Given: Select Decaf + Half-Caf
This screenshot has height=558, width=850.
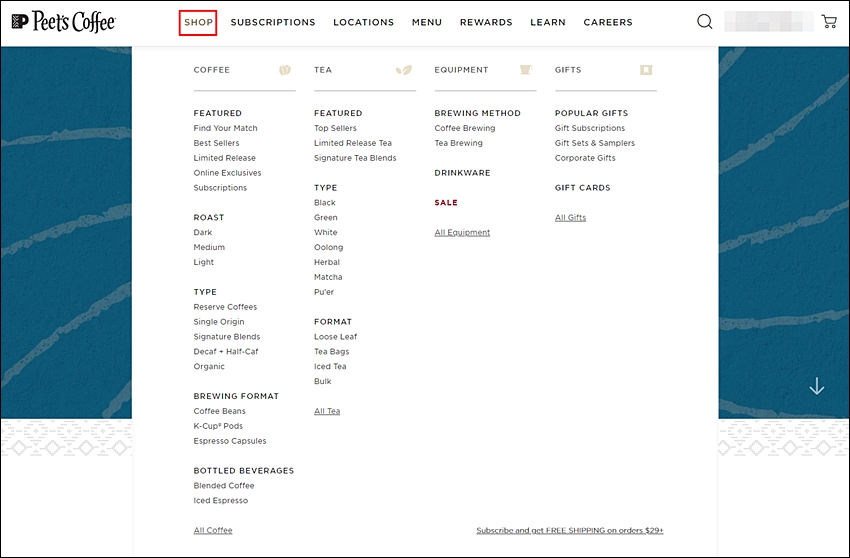Looking at the screenshot, I should pyautogui.click(x=226, y=351).
